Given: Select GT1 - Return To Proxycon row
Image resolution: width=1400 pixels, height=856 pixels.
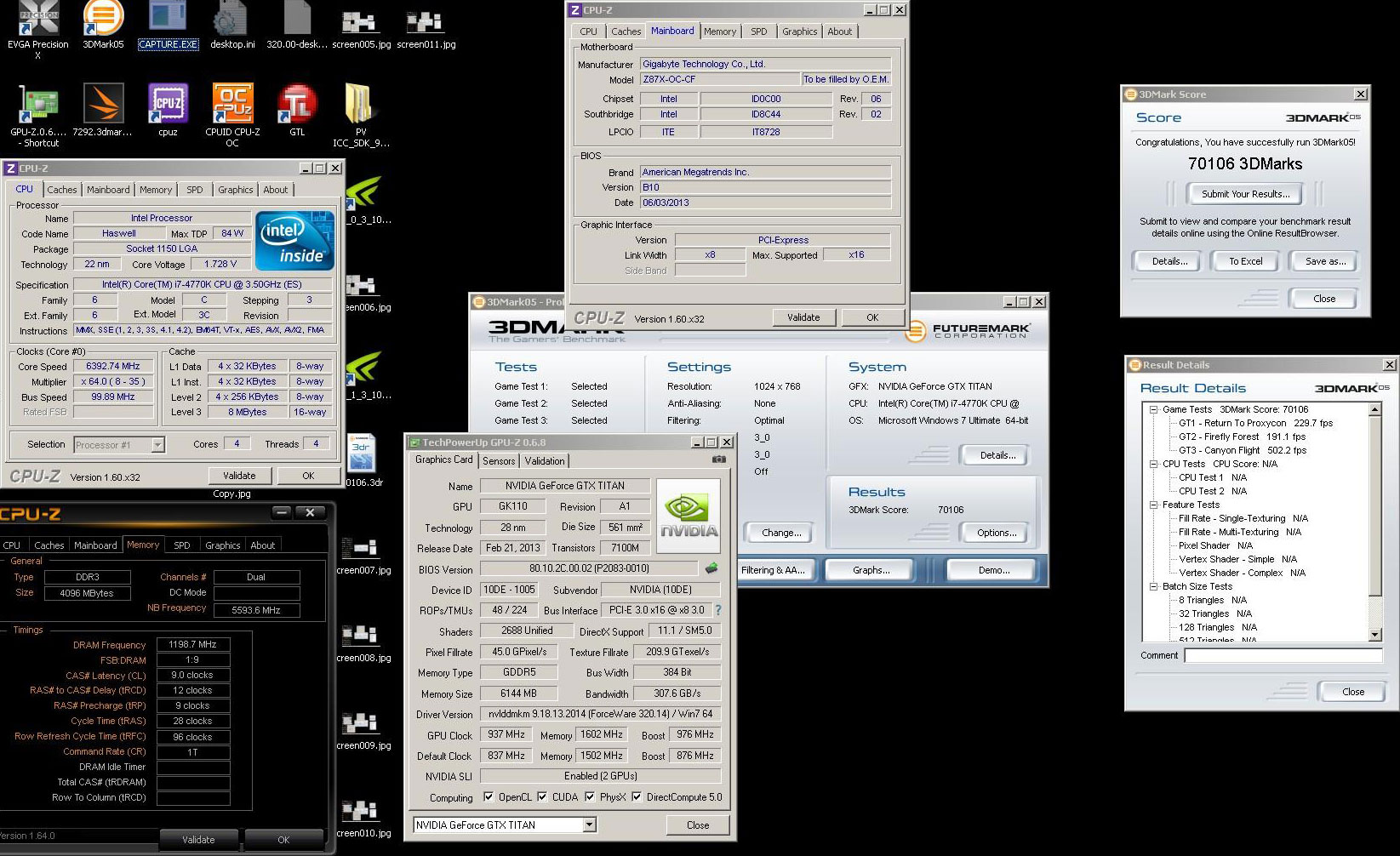Looking at the screenshot, I should click(1255, 423).
